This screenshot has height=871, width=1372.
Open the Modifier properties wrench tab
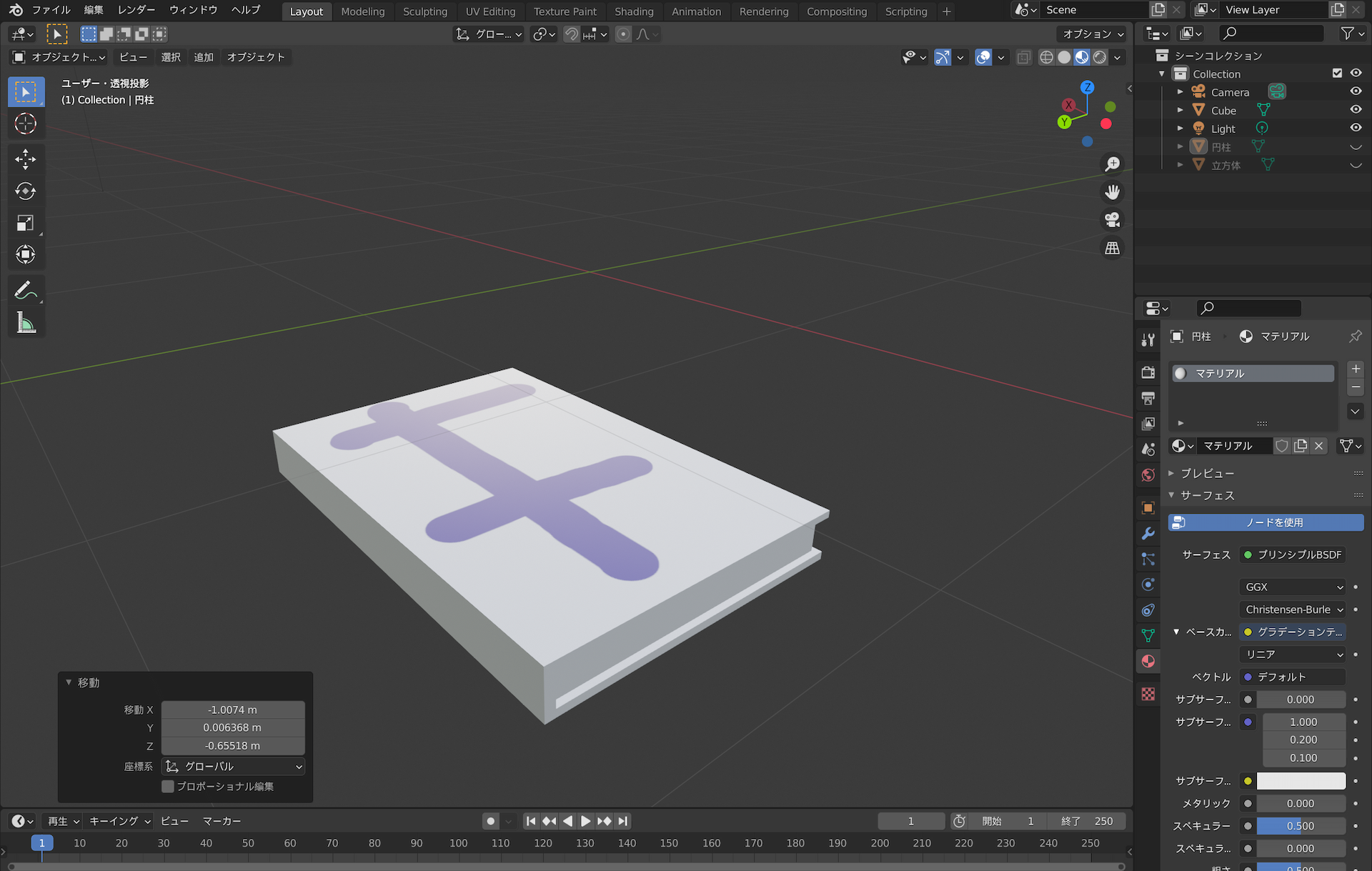pyautogui.click(x=1148, y=534)
